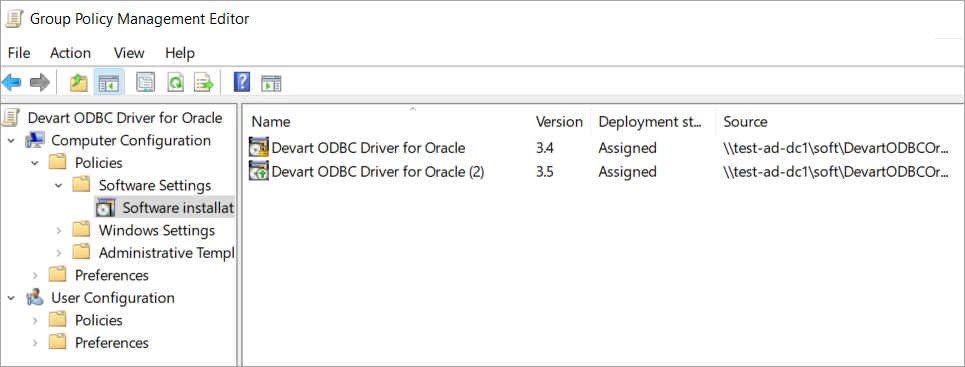This screenshot has width=965, height=367.
Task: Click the Administrative Templates folder icon
Action: 82,252
